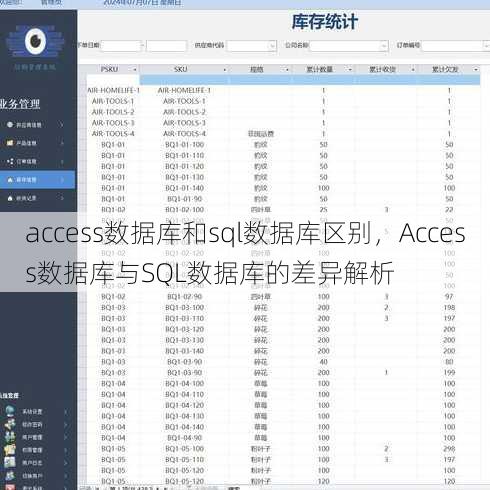Viewport: 490px width, 490px height.
Task: Click the SKU column header
Action: click(x=181, y=69)
